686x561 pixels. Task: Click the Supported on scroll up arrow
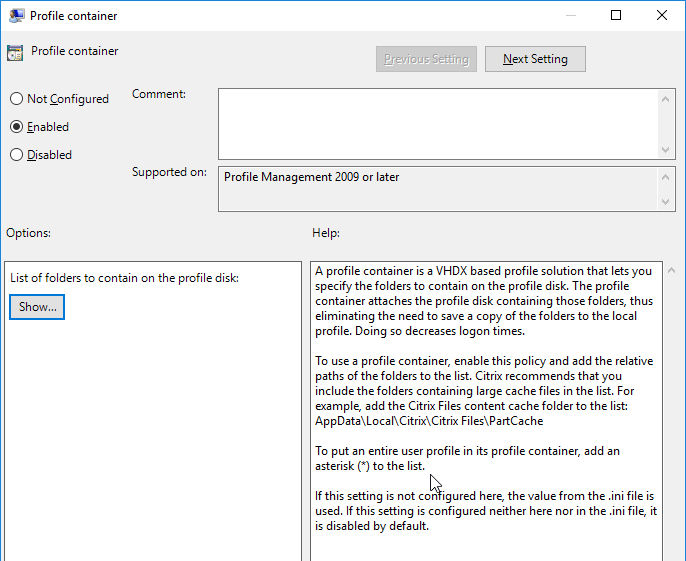pyautogui.click(x=665, y=177)
